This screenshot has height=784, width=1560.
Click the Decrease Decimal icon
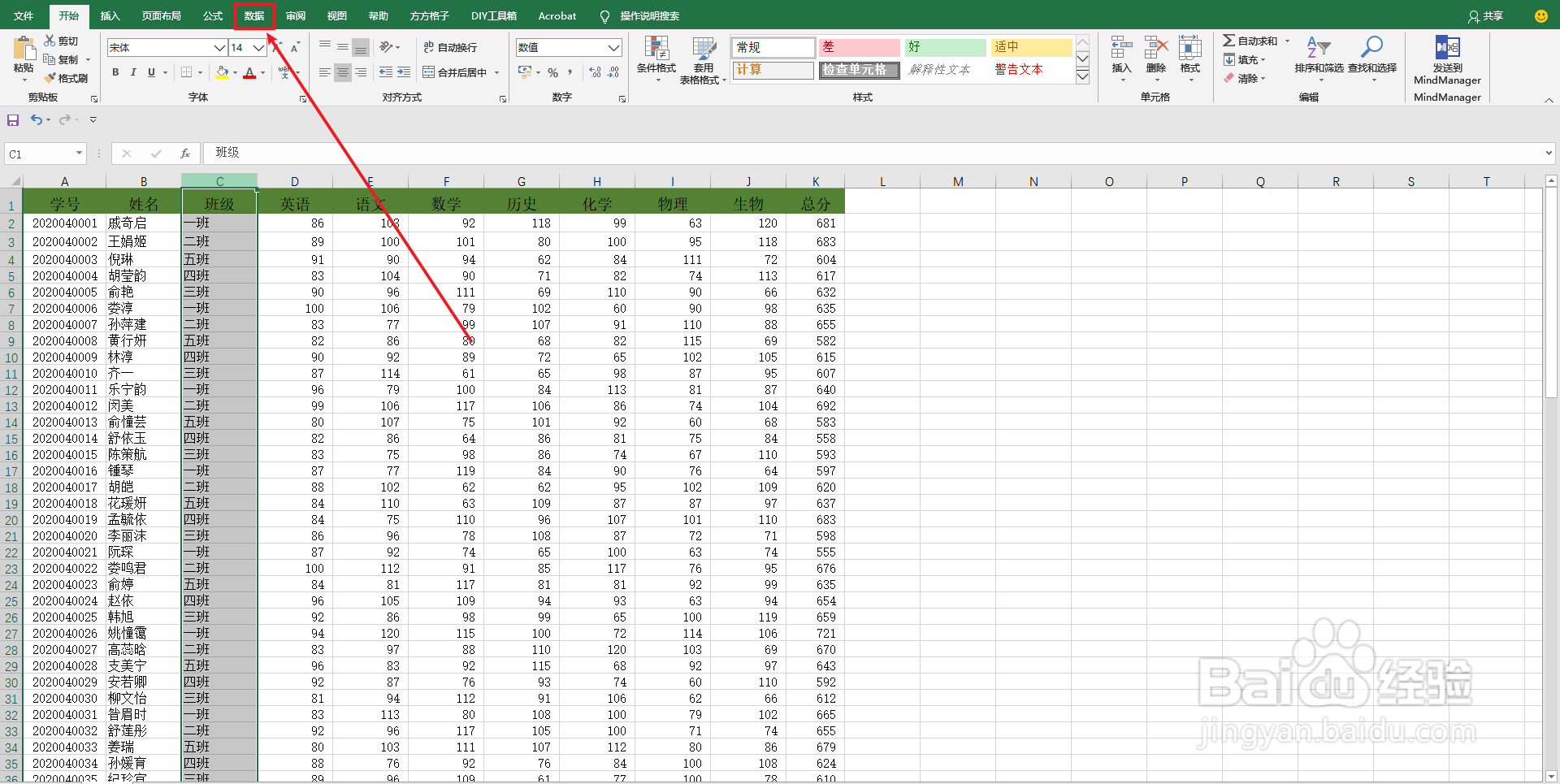coord(613,72)
